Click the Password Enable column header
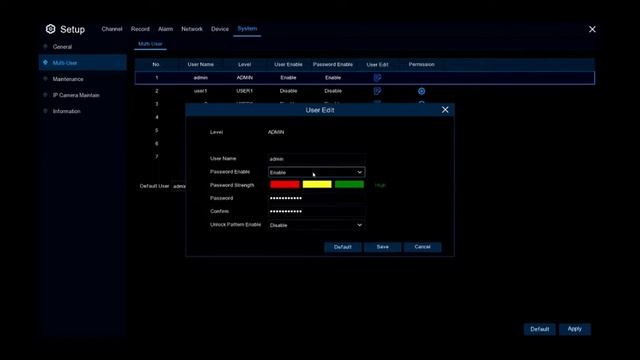The width and height of the screenshot is (640, 360). coord(333,64)
